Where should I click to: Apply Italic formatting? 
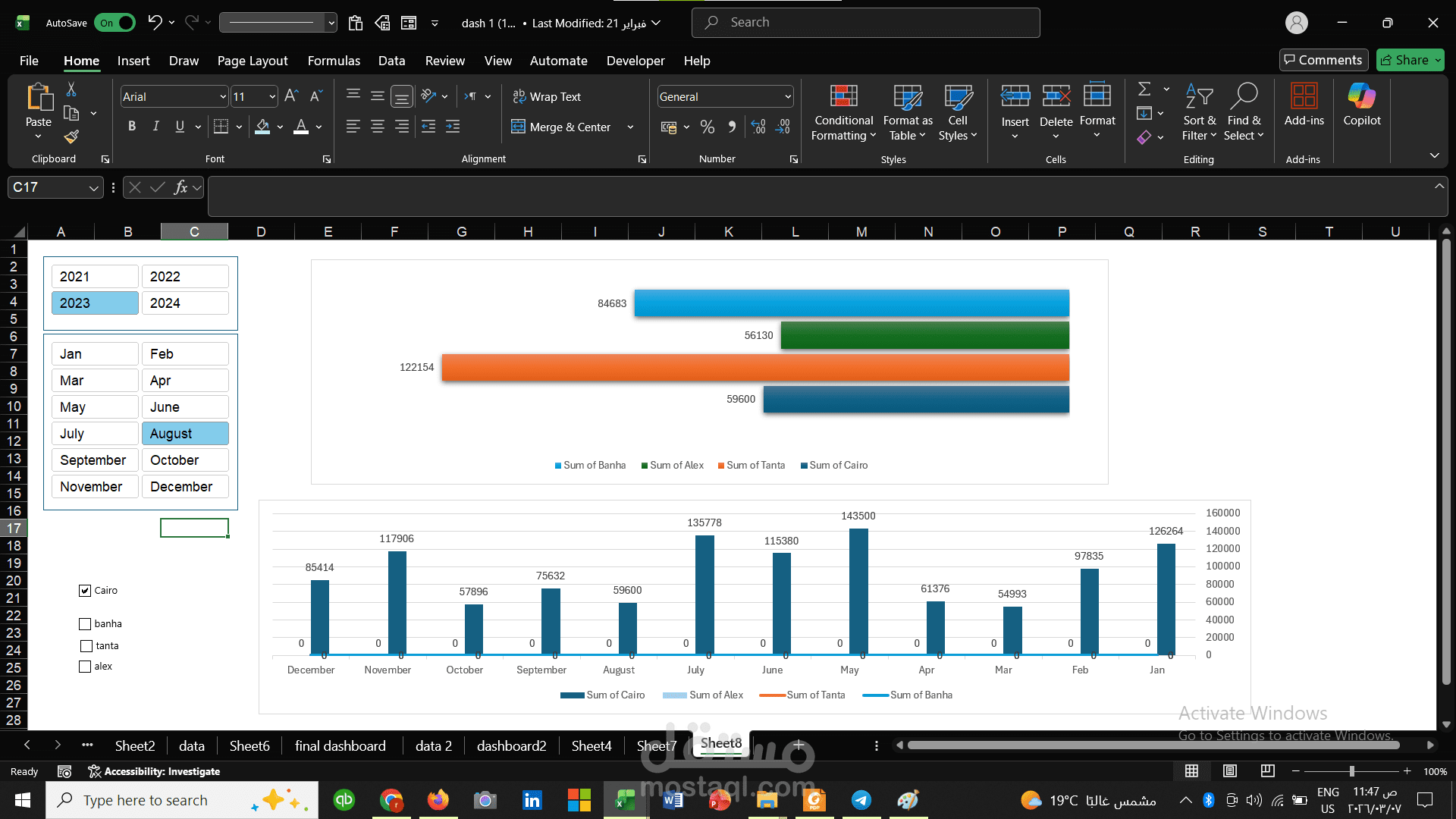155,127
